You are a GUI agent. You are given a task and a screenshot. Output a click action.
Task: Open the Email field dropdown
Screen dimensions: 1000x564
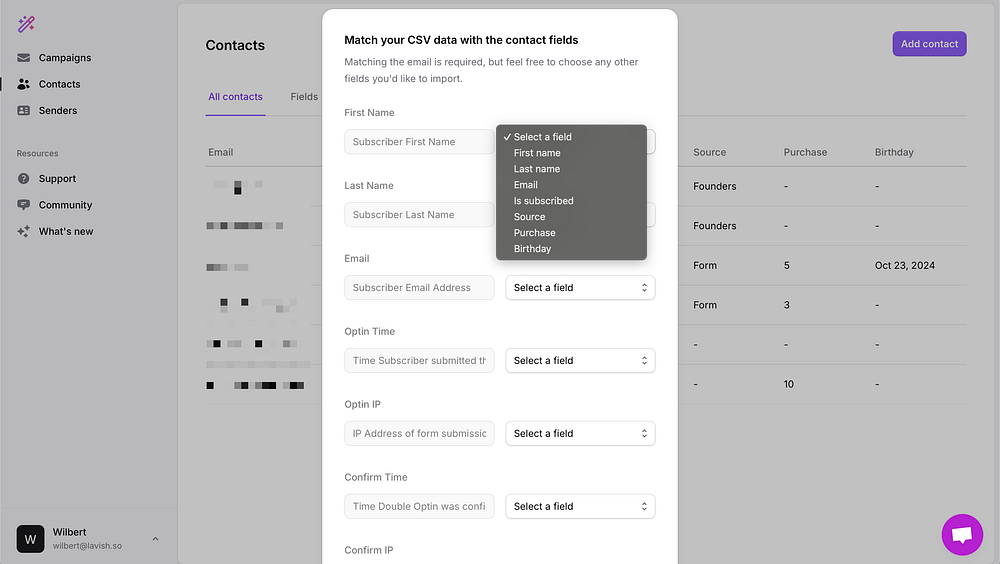580,288
